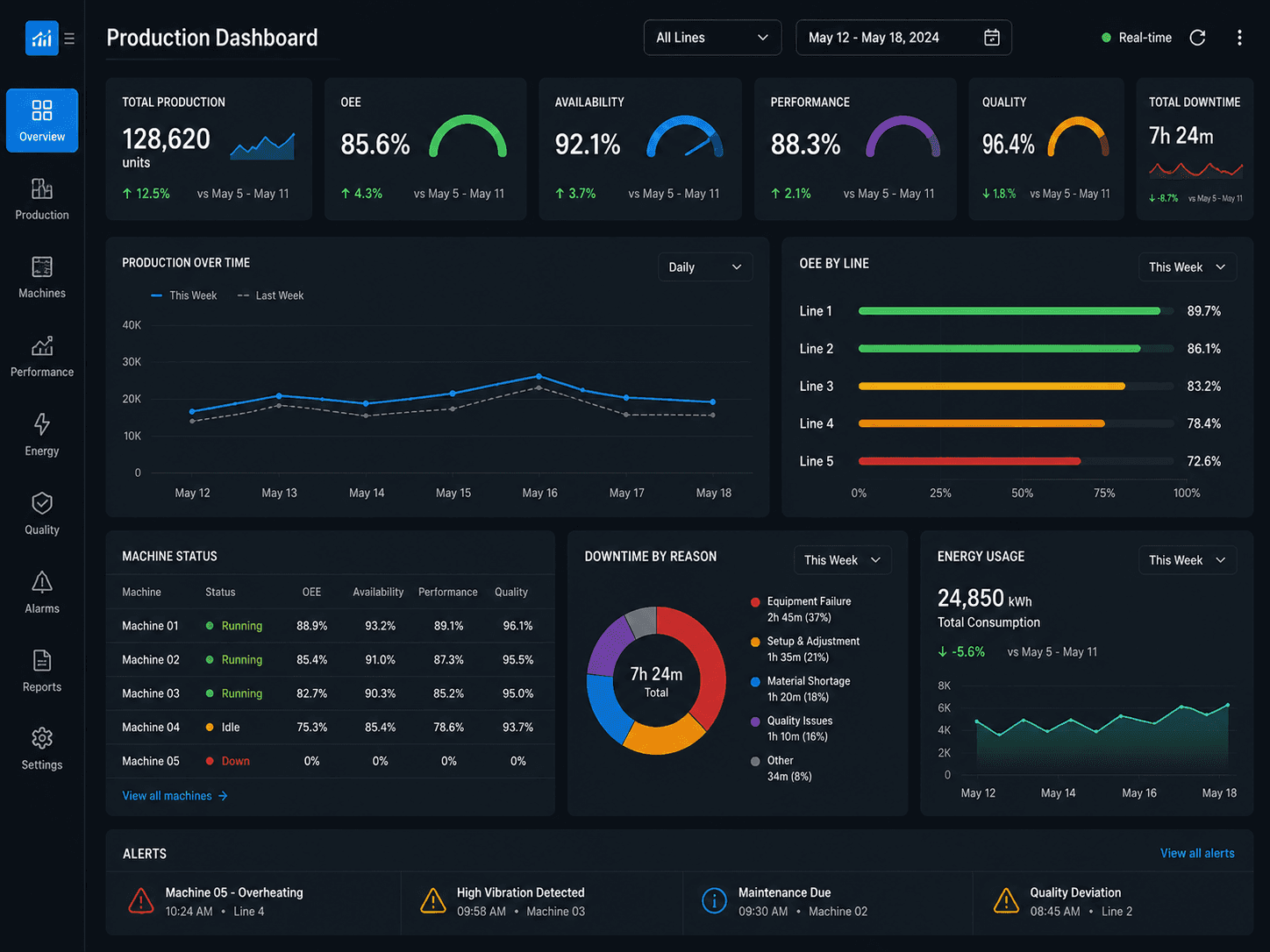Viewport: 1270px width, 952px height.
Task: Click May 16 peak point on production chart
Action: click(539, 377)
